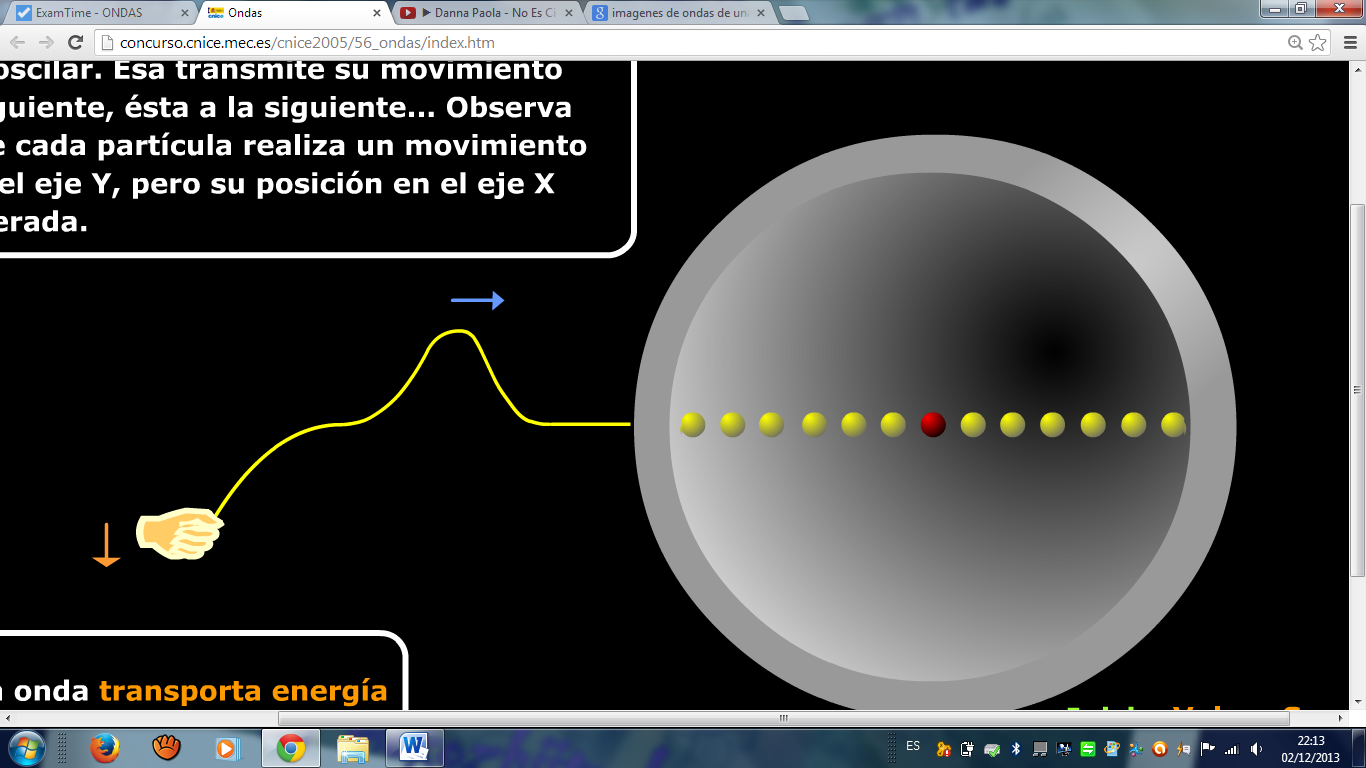
Task: Open the Action Center flag icon
Action: pos(1208,748)
